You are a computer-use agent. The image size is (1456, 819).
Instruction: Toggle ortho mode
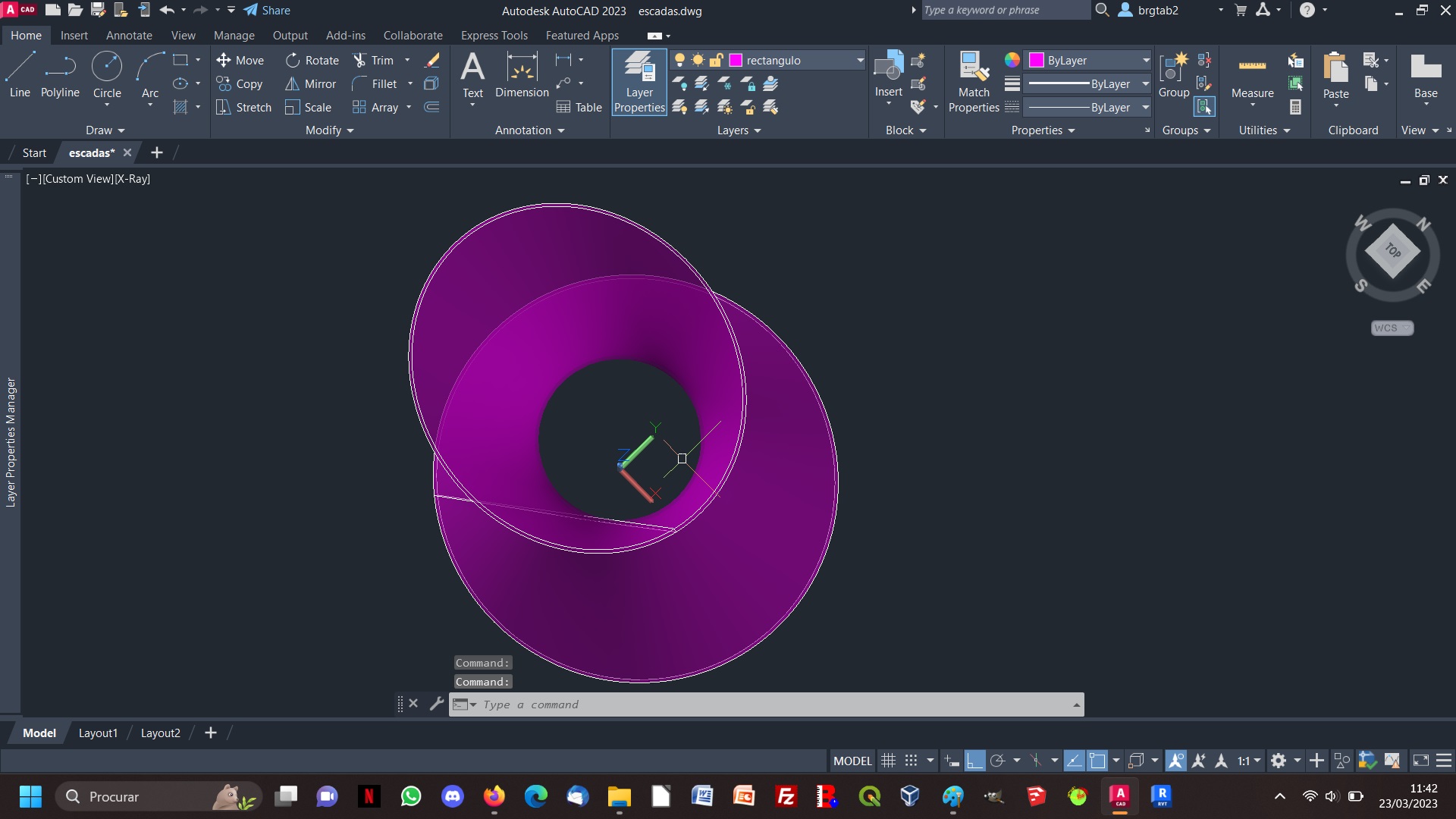click(974, 761)
